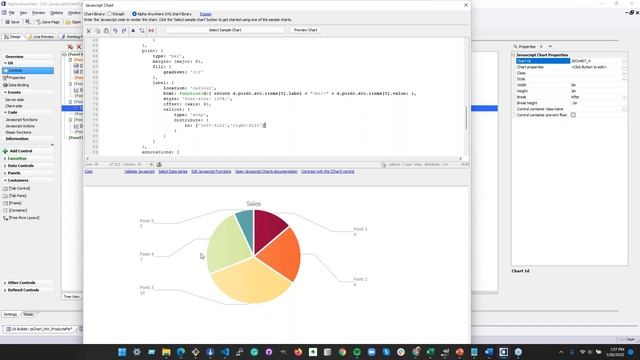Viewport: 640px width, 360px height.
Task: Collapse the Code section in the left panel
Action: point(5,112)
